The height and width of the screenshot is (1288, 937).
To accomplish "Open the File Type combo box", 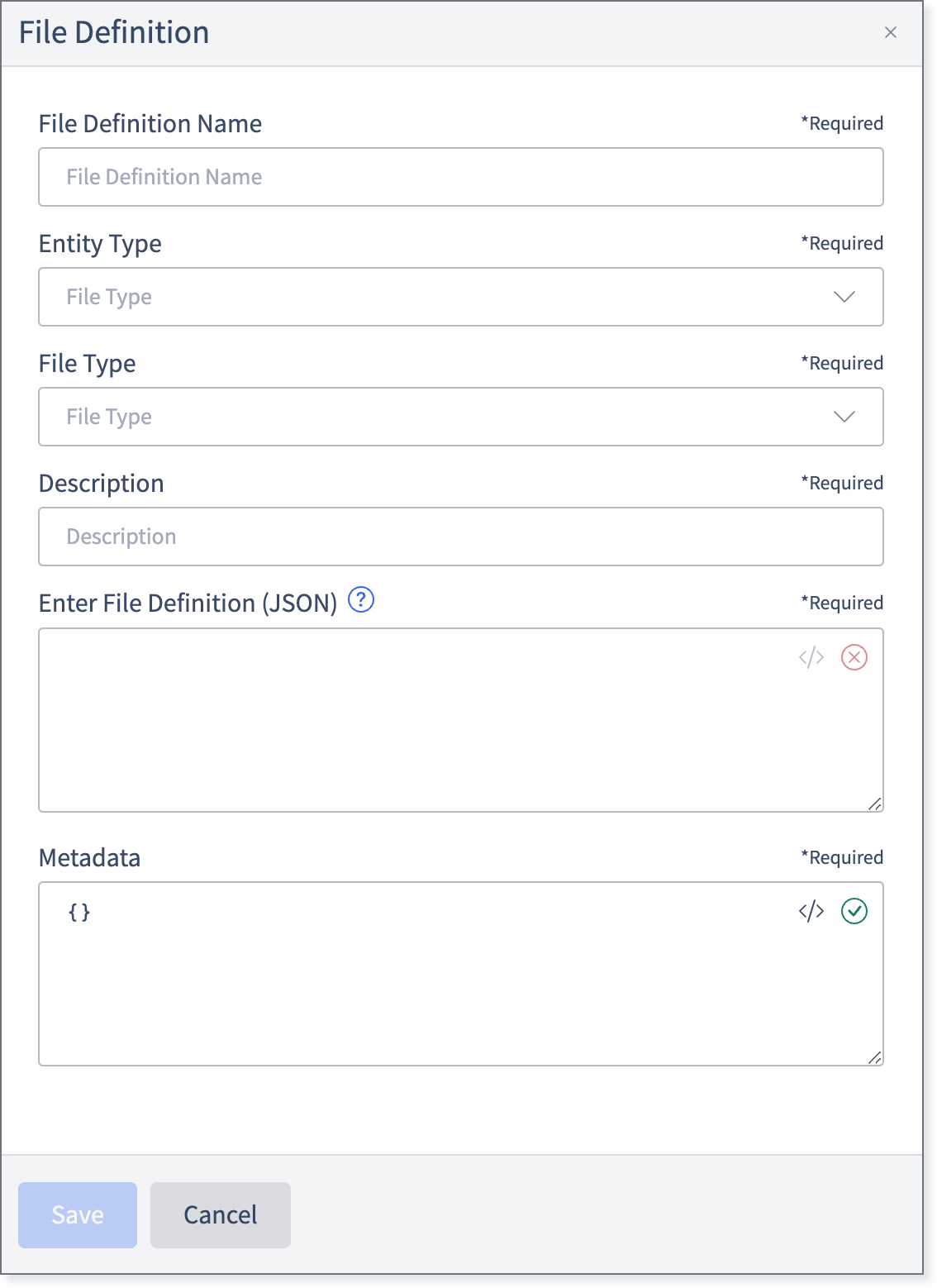I will click(461, 417).
